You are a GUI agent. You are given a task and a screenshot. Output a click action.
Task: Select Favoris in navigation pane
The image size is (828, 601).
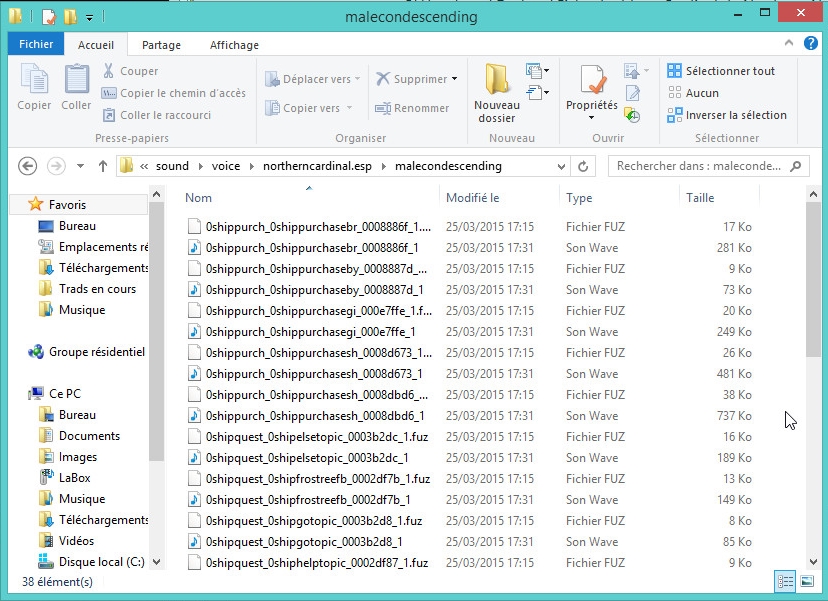pyautogui.click(x=67, y=204)
